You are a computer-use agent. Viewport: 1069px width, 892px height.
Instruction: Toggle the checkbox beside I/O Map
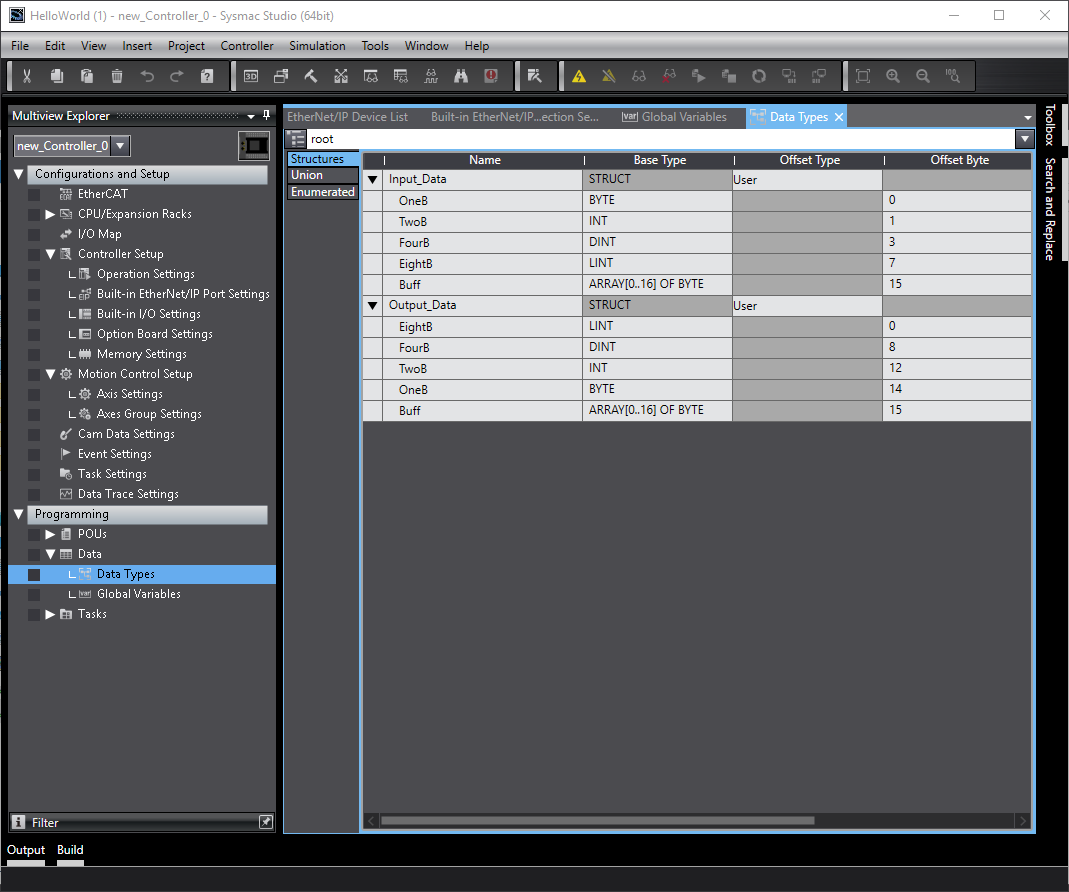[34, 234]
